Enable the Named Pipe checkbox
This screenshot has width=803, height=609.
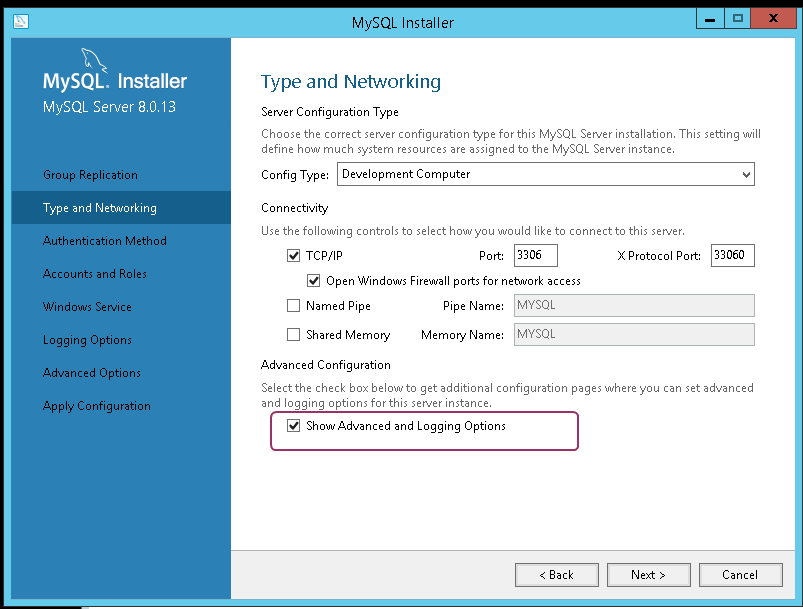293,306
